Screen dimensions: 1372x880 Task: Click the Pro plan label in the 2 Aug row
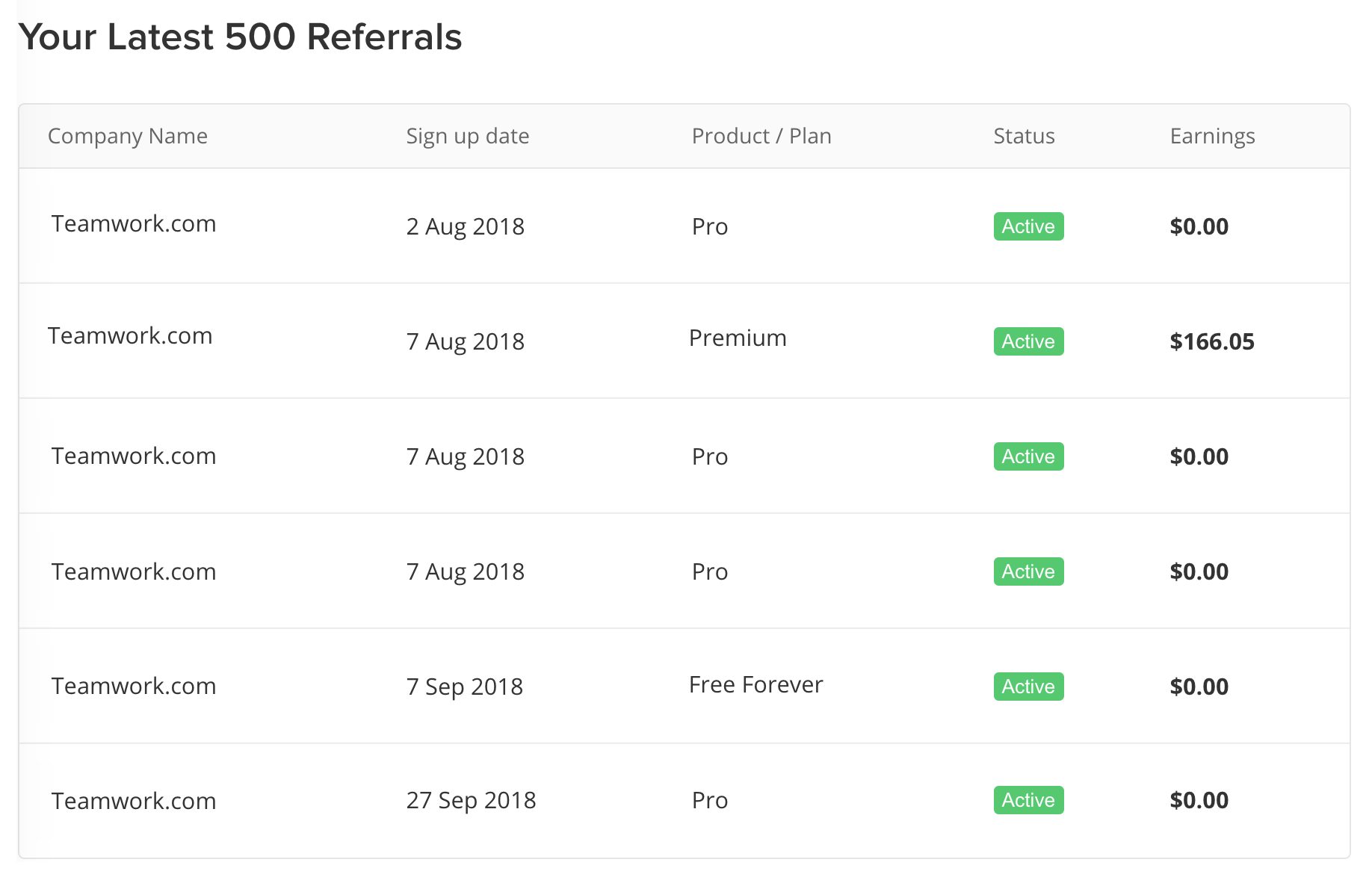(x=710, y=226)
